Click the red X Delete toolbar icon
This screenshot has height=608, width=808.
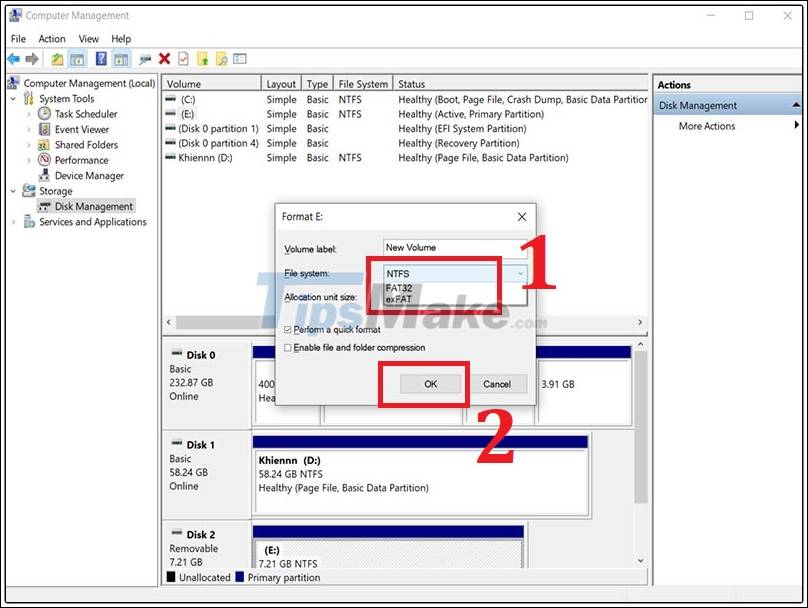[164, 59]
